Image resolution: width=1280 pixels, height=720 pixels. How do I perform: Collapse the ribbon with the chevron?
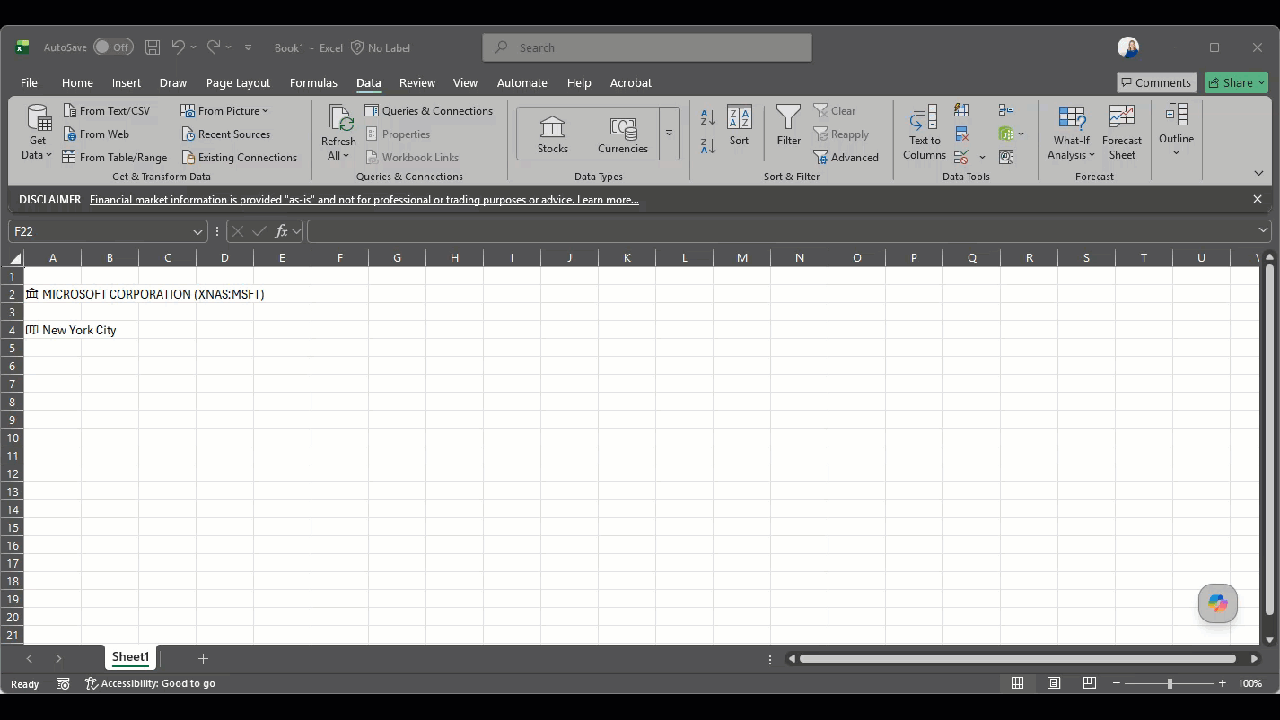pos(1258,173)
